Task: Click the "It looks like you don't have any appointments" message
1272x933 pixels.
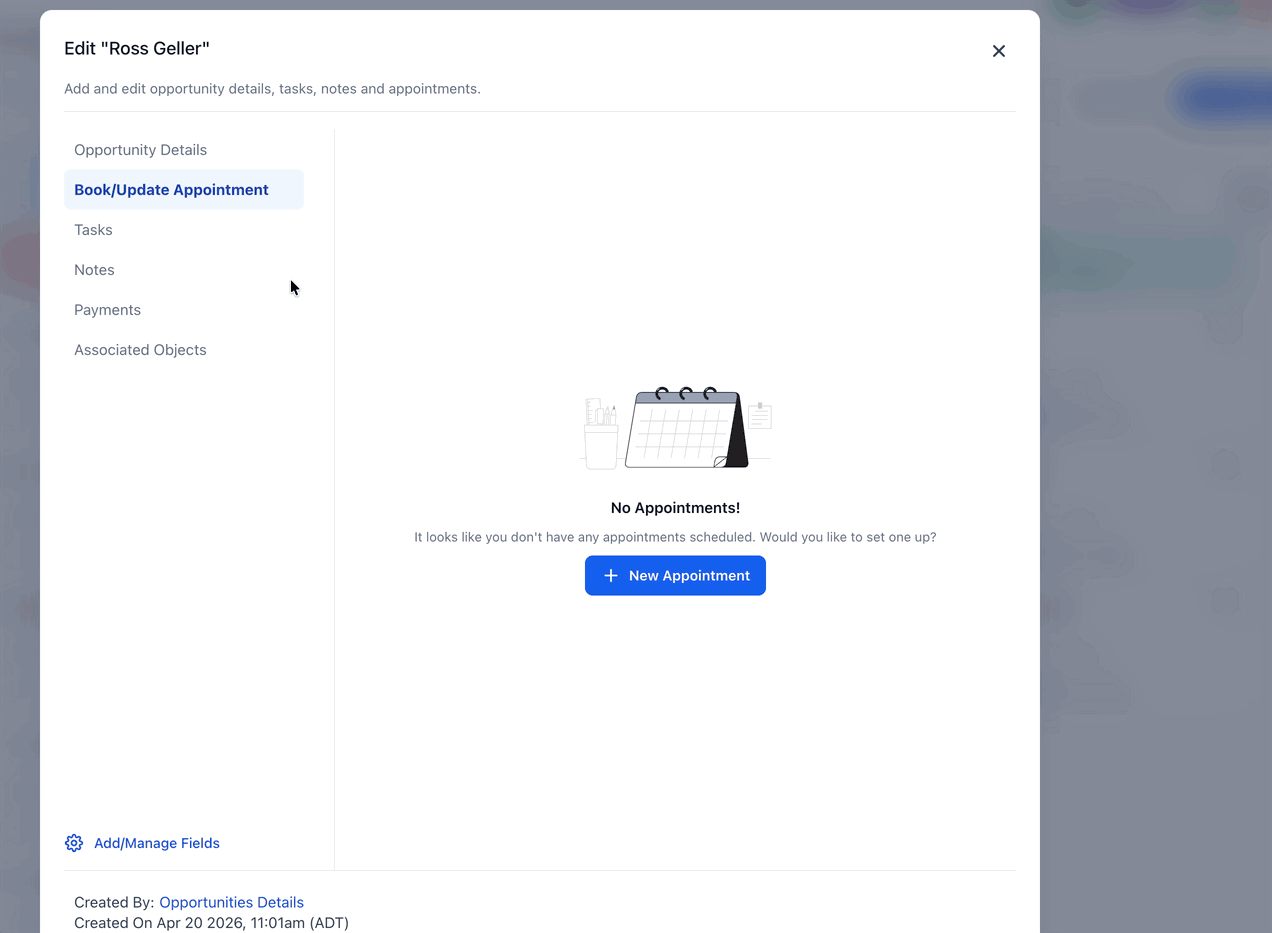Action: (675, 537)
